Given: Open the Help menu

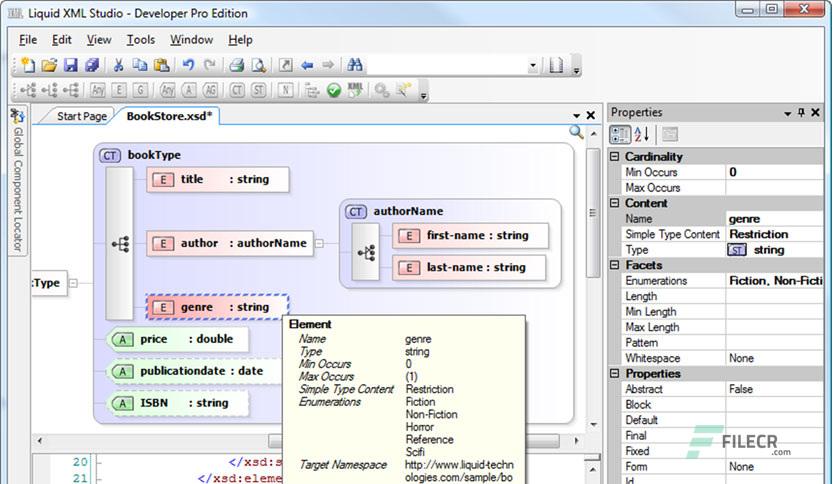Looking at the screenshot, I should (x=240, y=39).
